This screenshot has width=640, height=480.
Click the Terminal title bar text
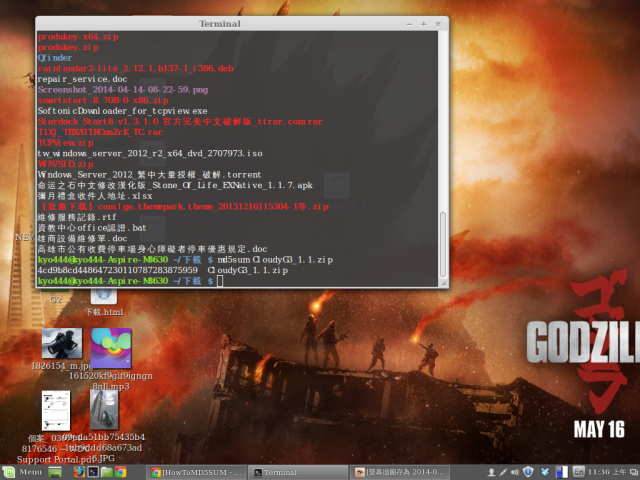click(220, 24)
